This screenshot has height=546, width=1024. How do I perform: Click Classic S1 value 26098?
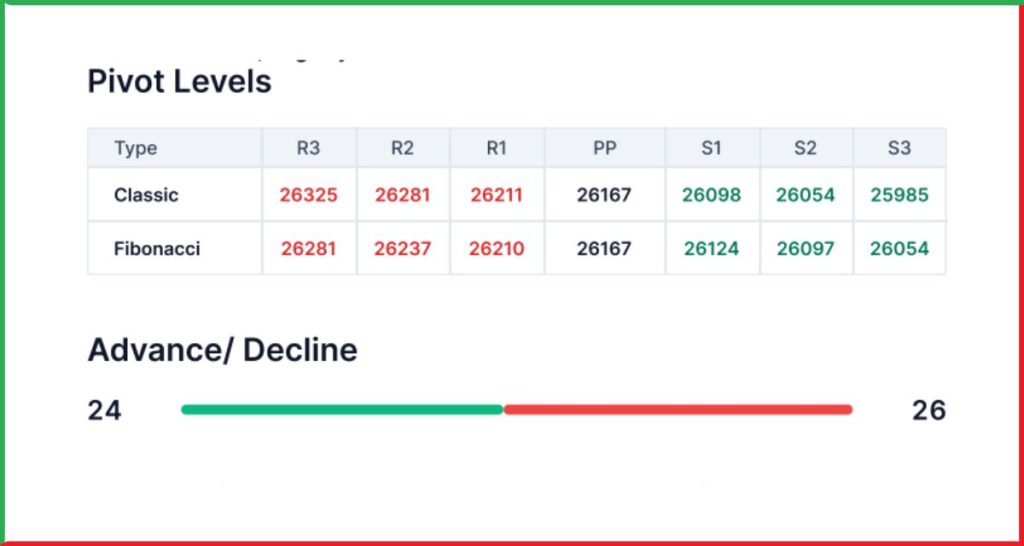point(711,195)
